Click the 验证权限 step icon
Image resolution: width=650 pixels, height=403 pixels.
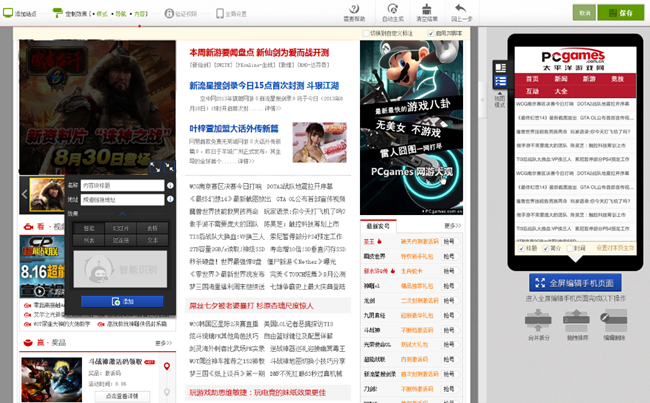(x=169, y=13)
